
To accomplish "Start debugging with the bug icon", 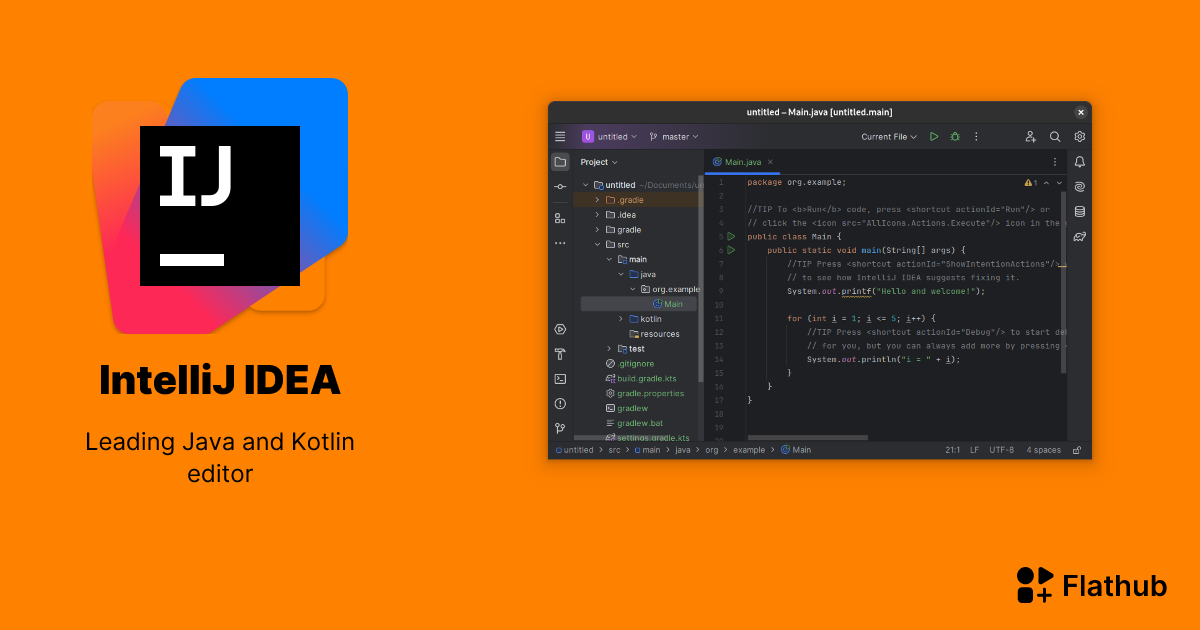I will 955,136.
